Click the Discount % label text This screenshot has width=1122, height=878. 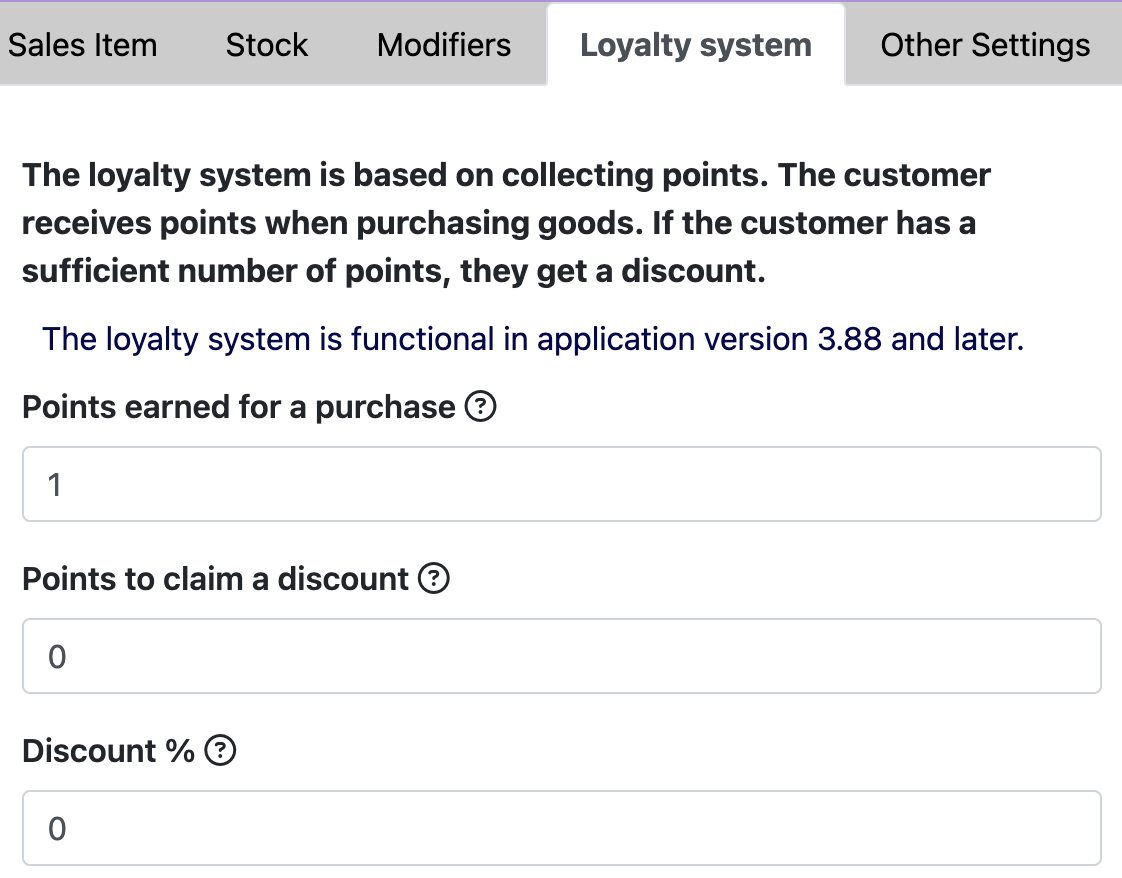click(x=109, y=751)
